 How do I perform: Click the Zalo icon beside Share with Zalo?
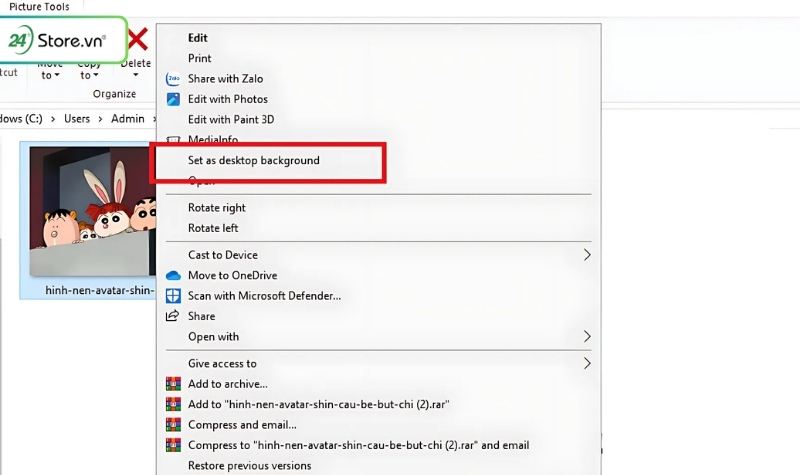point(172,79)
